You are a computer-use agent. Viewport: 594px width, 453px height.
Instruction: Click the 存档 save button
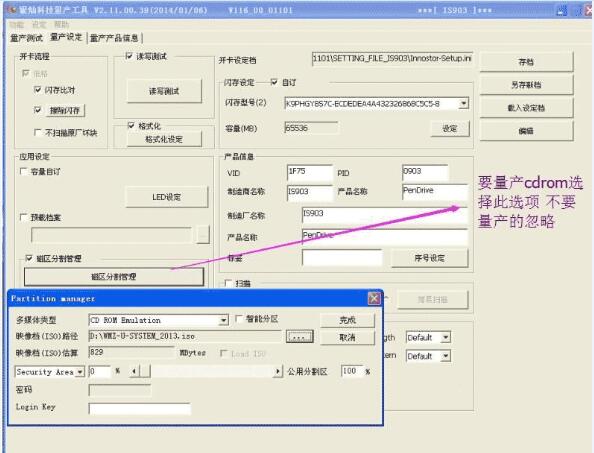tap(526, 62)
